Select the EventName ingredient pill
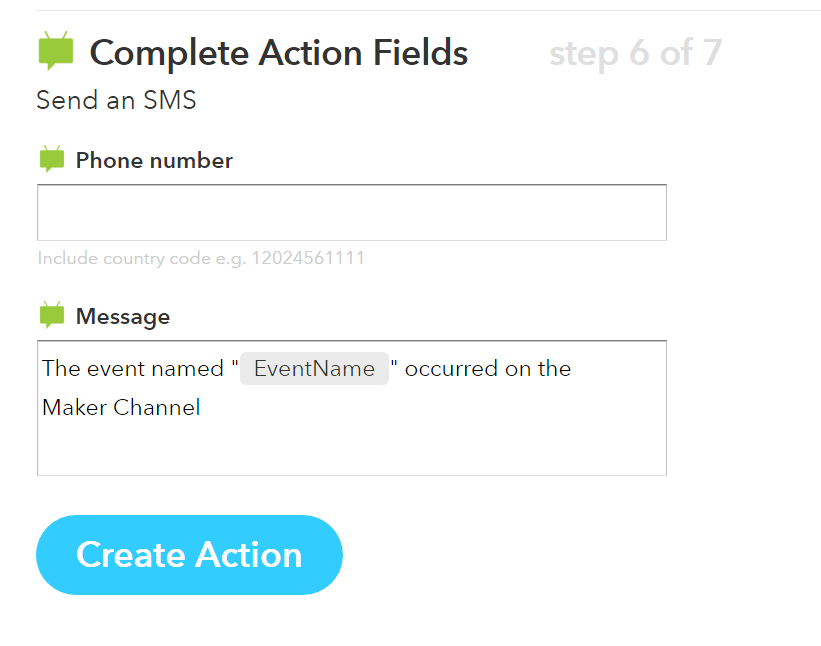821x646 pixels. point(314,368)
